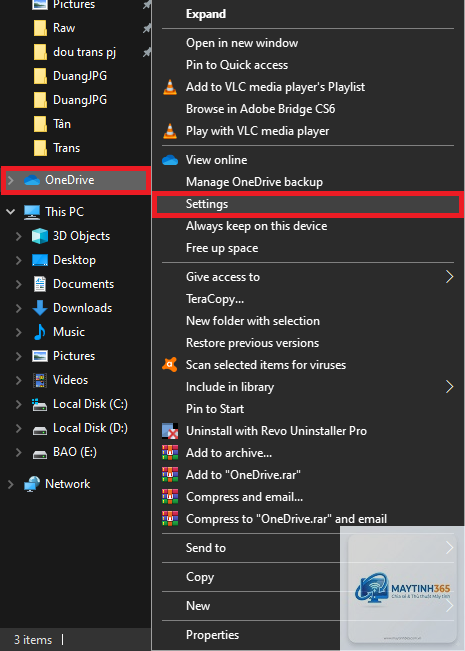Screen dimensions: 465x651
Task: Click the Local Disk (D:) drive icon
Action: [40, 431]
